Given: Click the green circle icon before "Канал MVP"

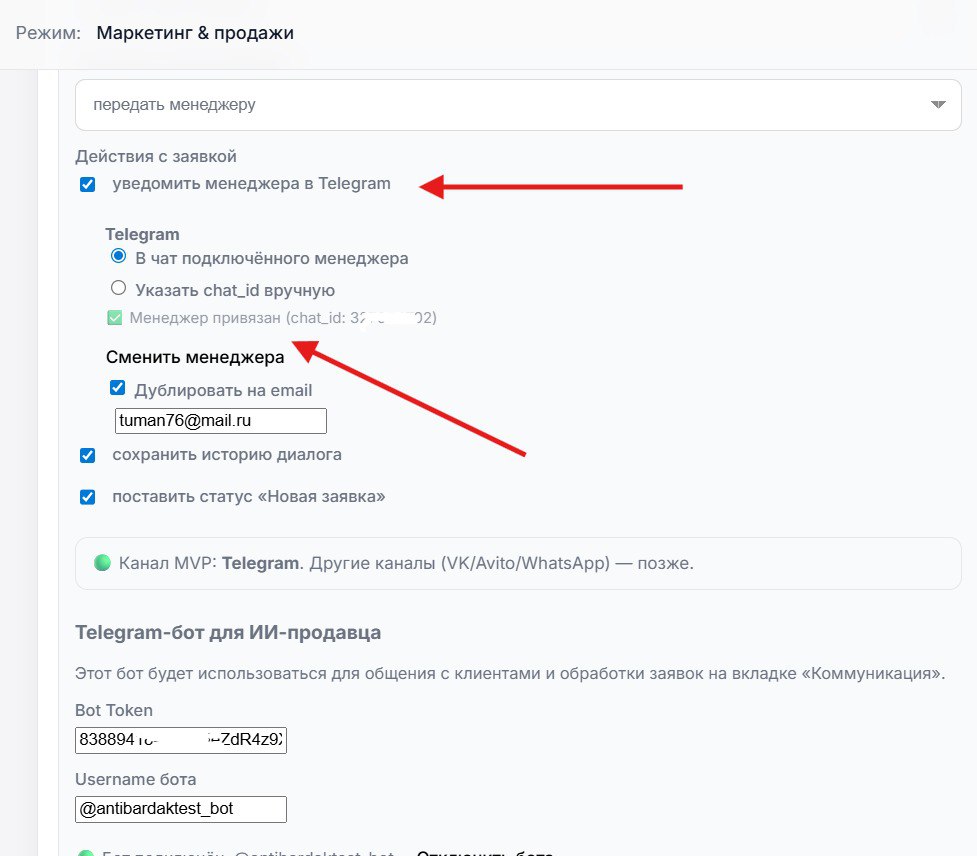Looking at the screenshot, I should 102,563.
